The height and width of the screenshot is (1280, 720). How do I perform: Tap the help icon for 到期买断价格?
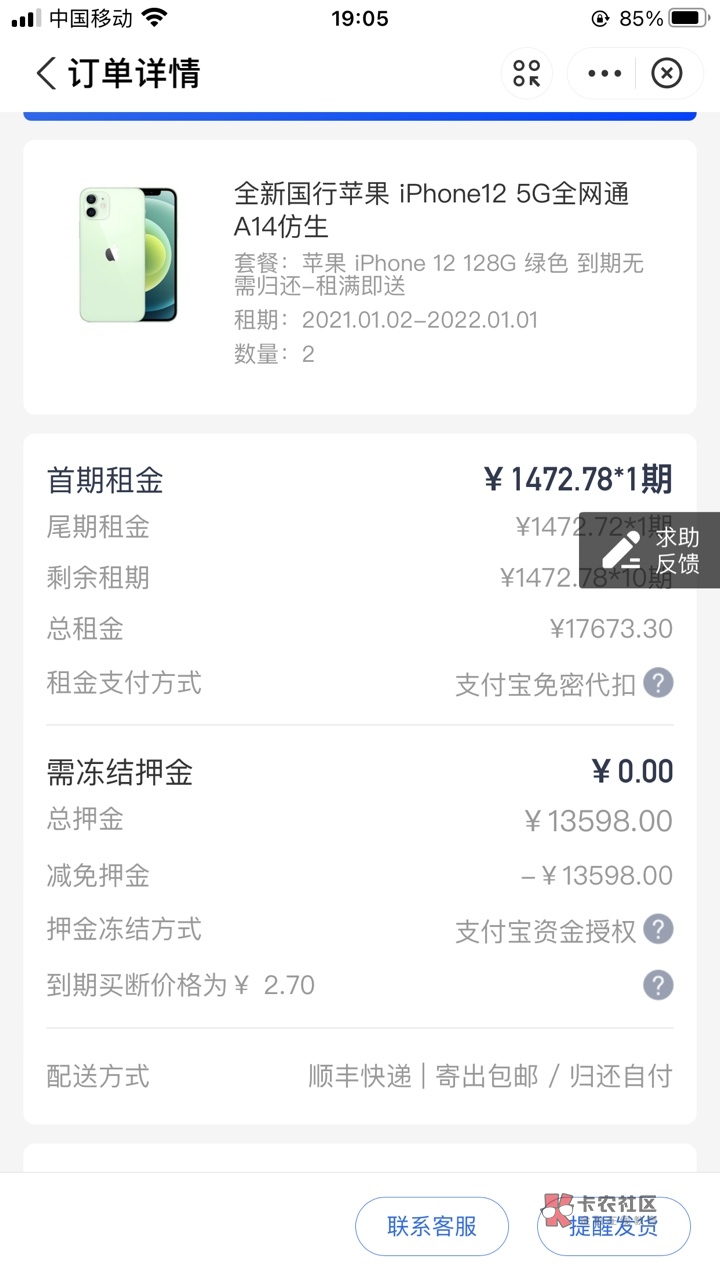pos(657,985)
